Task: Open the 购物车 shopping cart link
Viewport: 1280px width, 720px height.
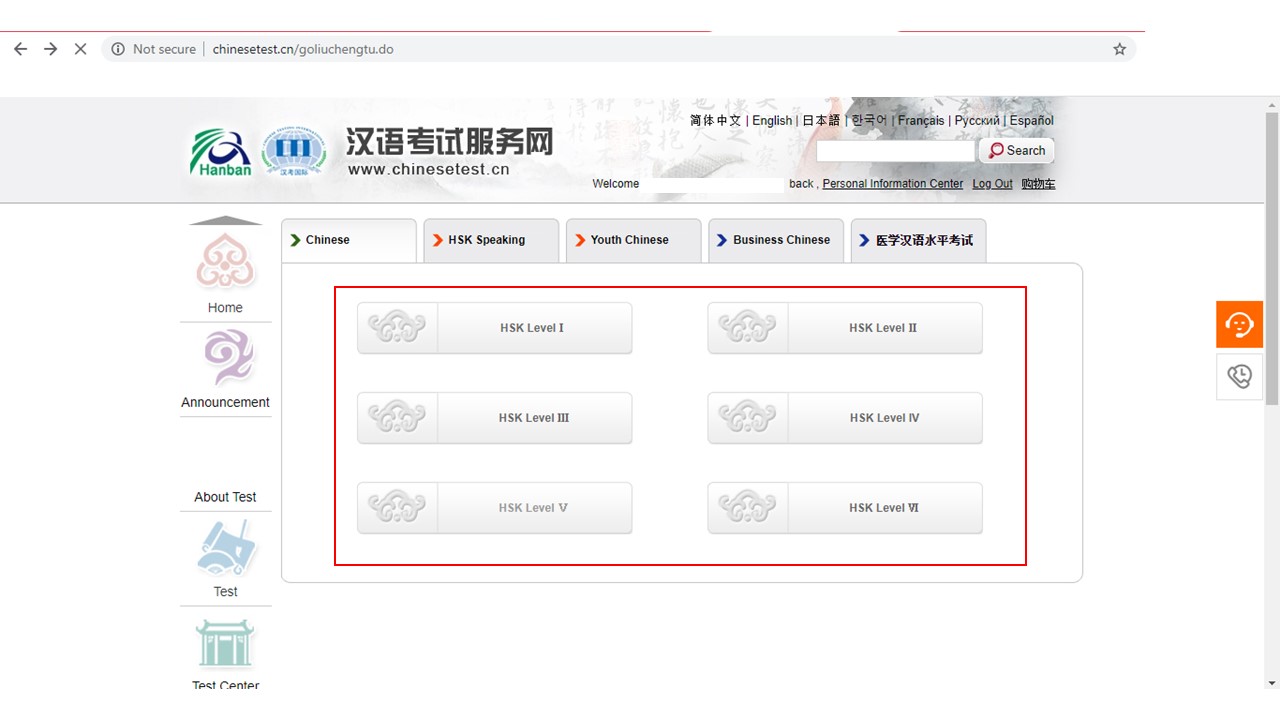Action: tap(1038, 184)
